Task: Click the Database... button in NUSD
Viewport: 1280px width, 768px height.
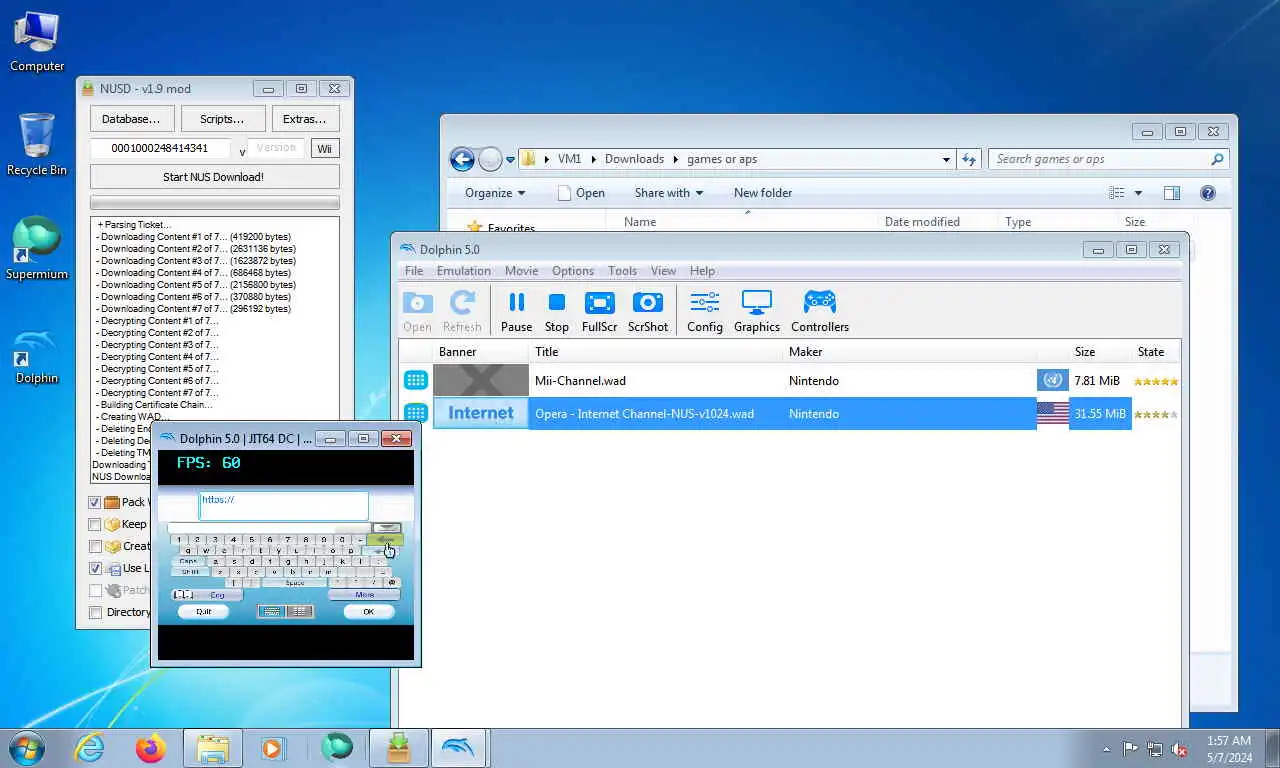Action: click(x=132, y=119)
